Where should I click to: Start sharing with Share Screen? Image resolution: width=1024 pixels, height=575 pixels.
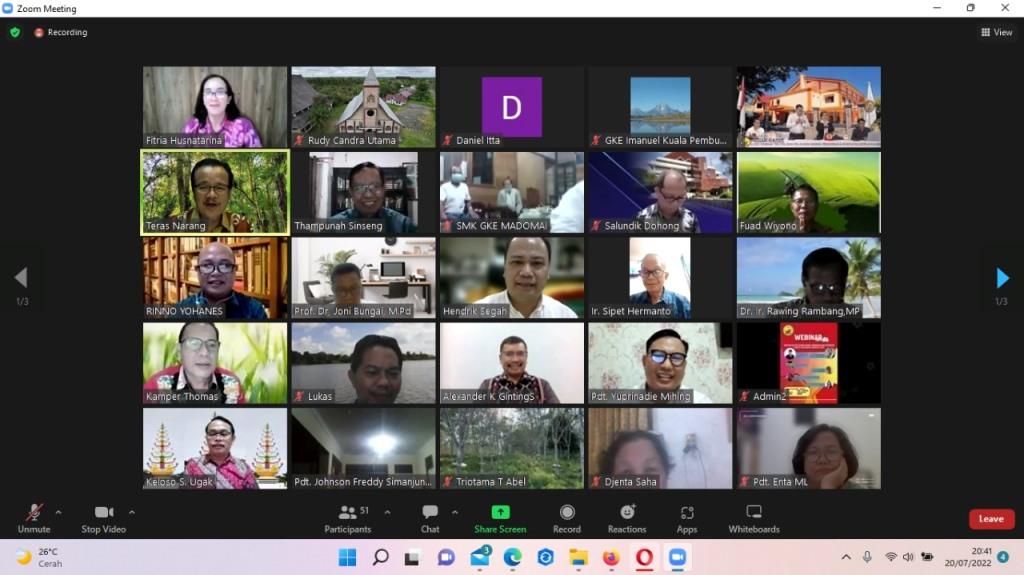(499, 517)
